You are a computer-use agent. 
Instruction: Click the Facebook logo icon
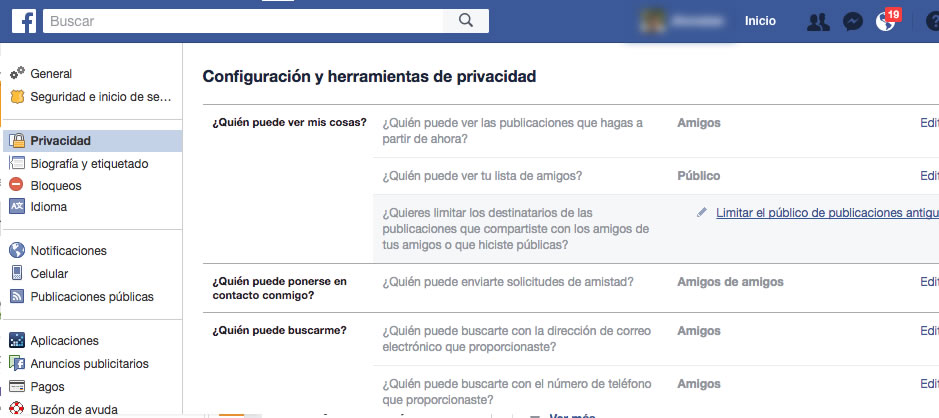[24, 21]
